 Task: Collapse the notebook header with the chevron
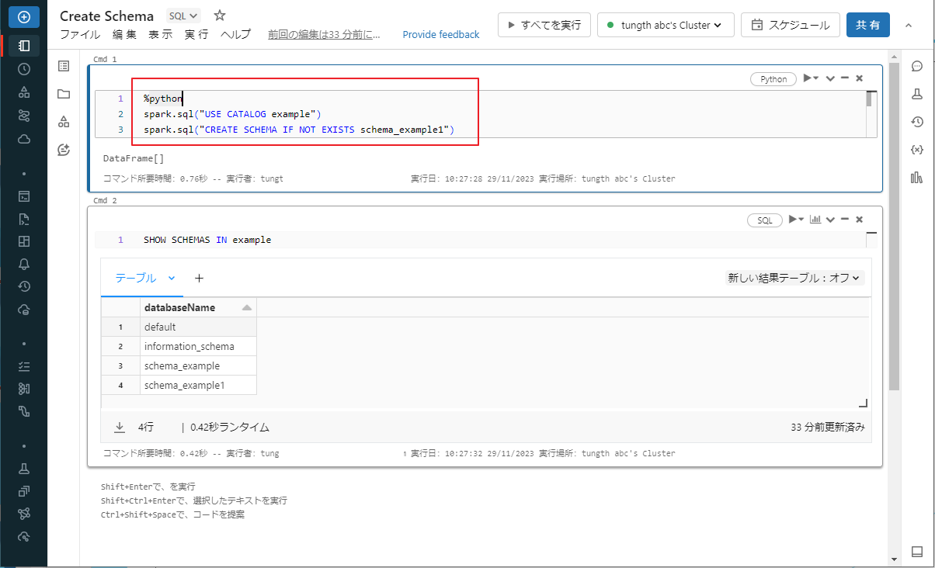908,25
